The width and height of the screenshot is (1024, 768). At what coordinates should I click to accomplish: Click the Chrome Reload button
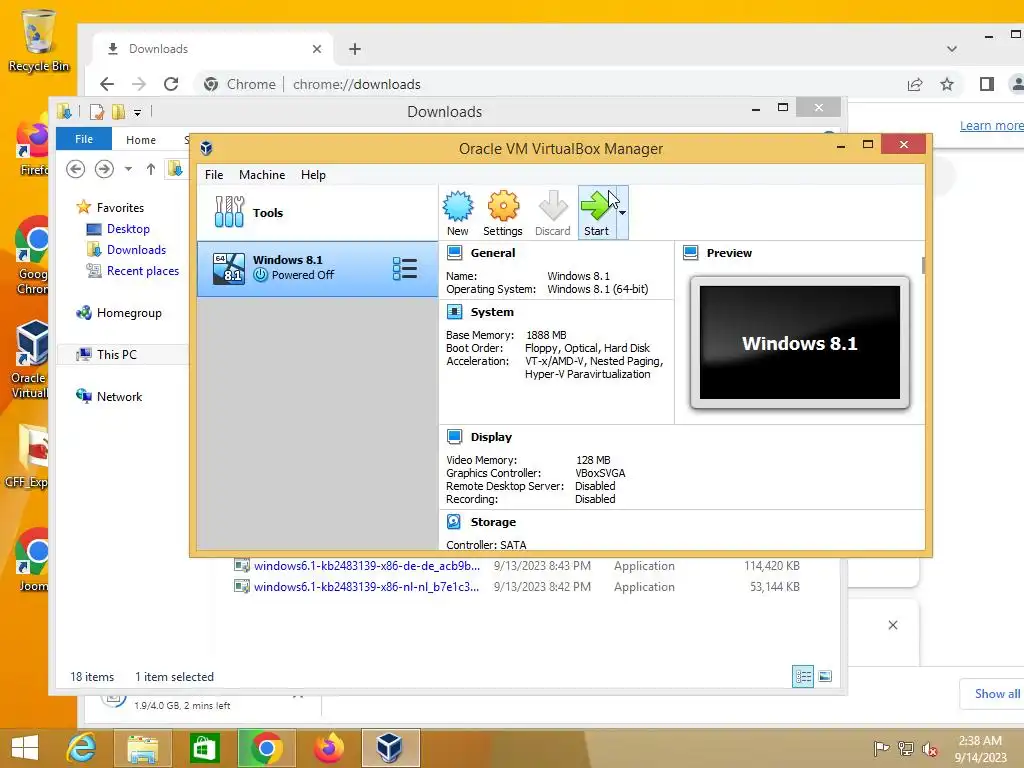coord(171,84)
